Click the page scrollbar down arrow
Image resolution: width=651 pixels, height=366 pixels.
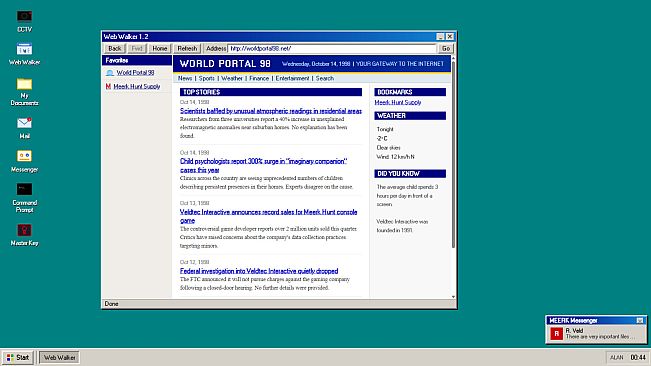[453, 297]
